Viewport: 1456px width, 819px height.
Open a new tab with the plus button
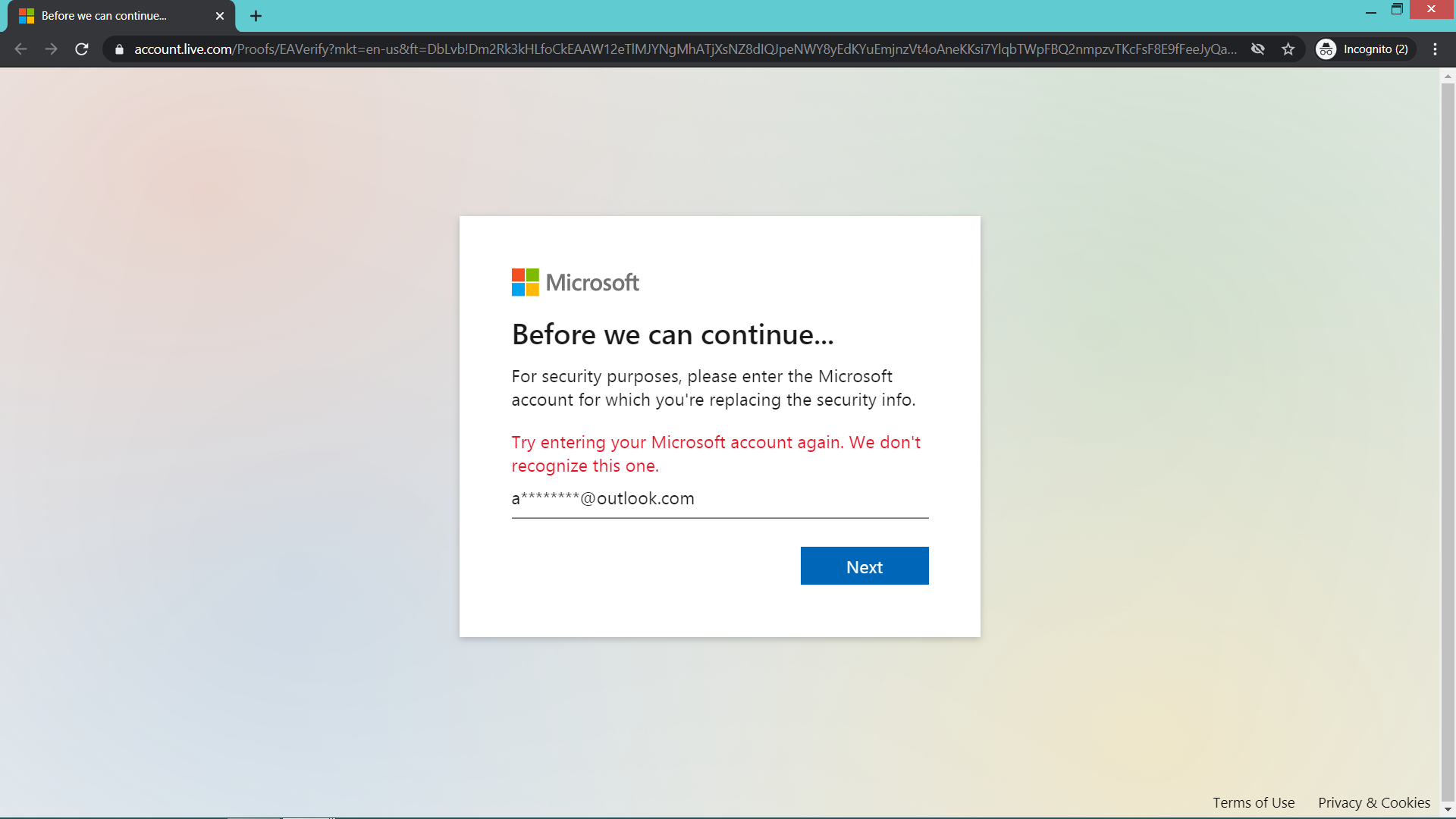pos(256,16)
